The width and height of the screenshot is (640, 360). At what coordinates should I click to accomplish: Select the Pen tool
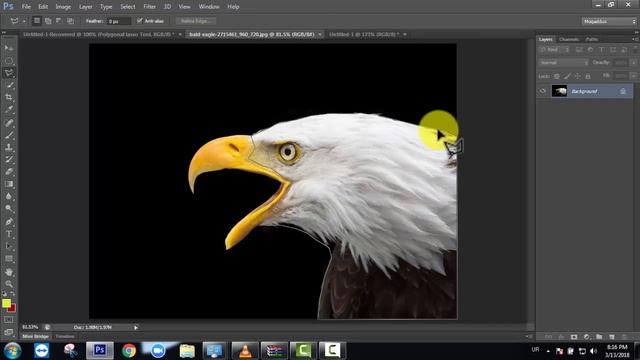(x=9, y=222)
